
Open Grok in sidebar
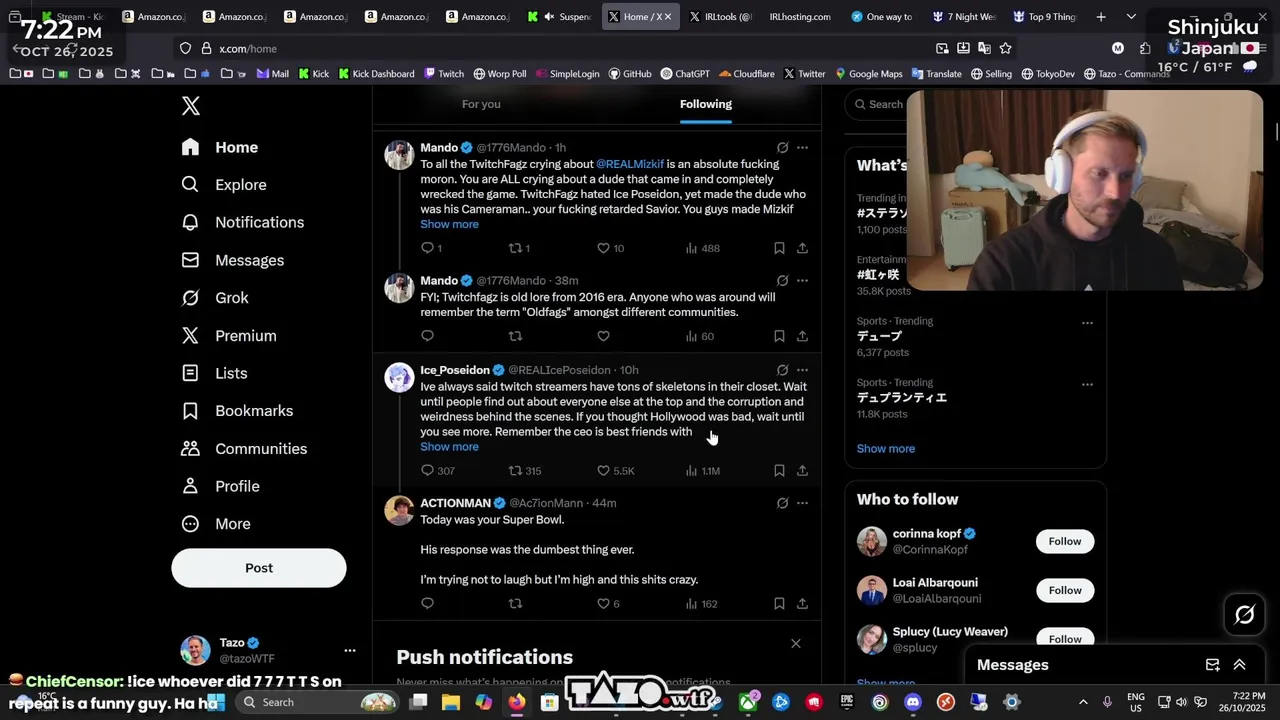click(x=215, y=298)
